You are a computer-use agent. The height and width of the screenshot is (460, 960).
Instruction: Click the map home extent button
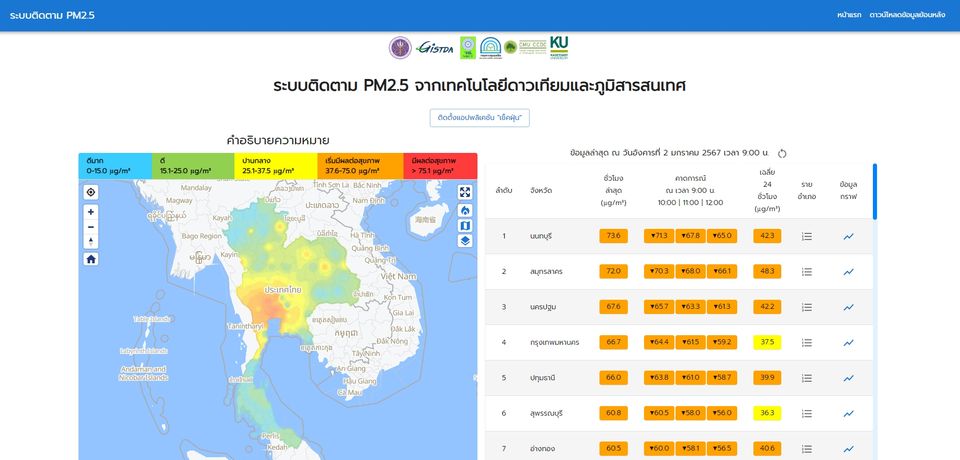(x=91, y=259)
